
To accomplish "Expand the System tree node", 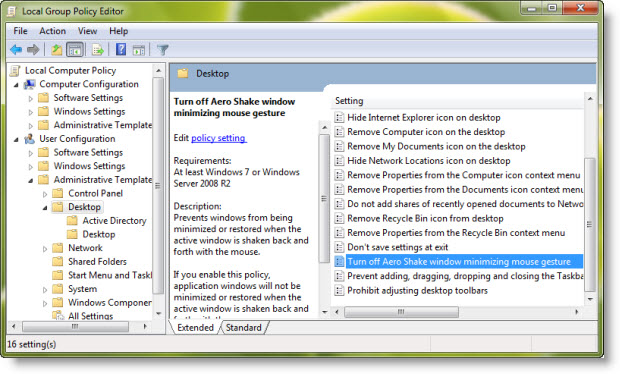I will [x=45, y=290].
